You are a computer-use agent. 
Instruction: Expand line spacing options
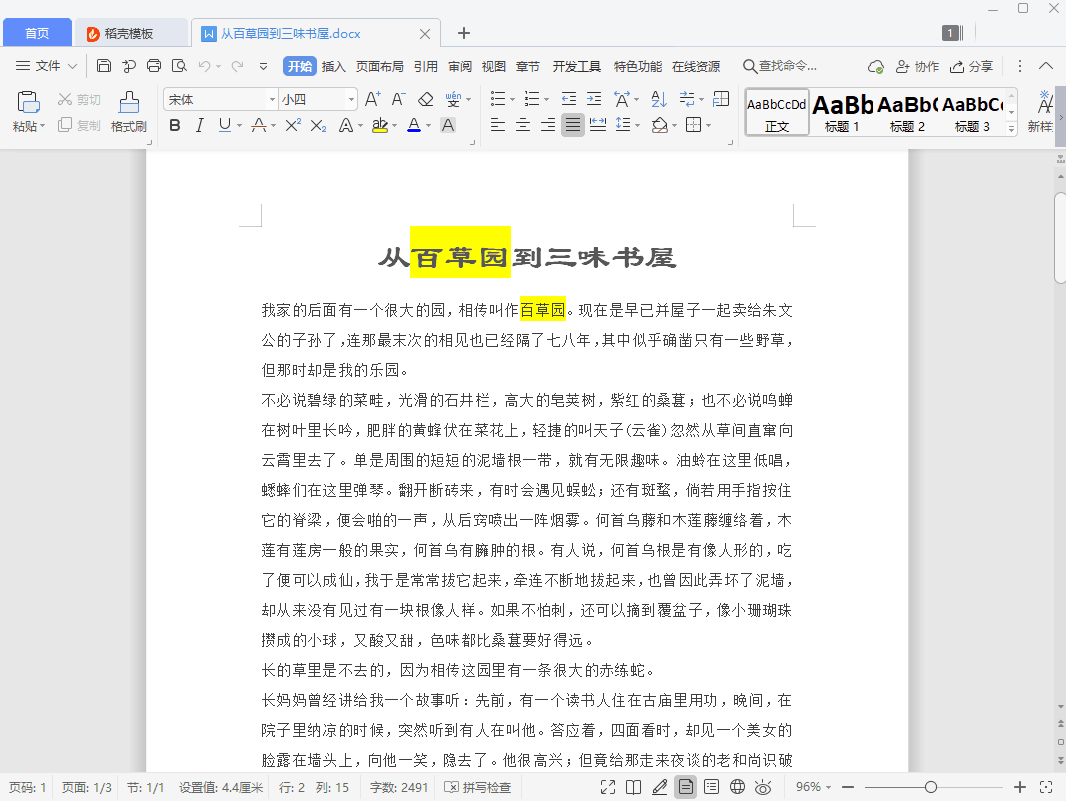coord(638,126)
